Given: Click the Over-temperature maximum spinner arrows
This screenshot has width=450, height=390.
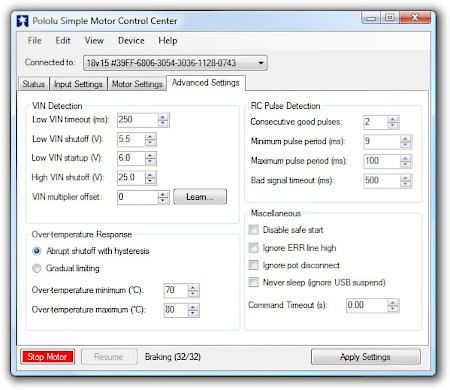Looking at the screenshot, I should pyautogui.click(x=193, y=310).
